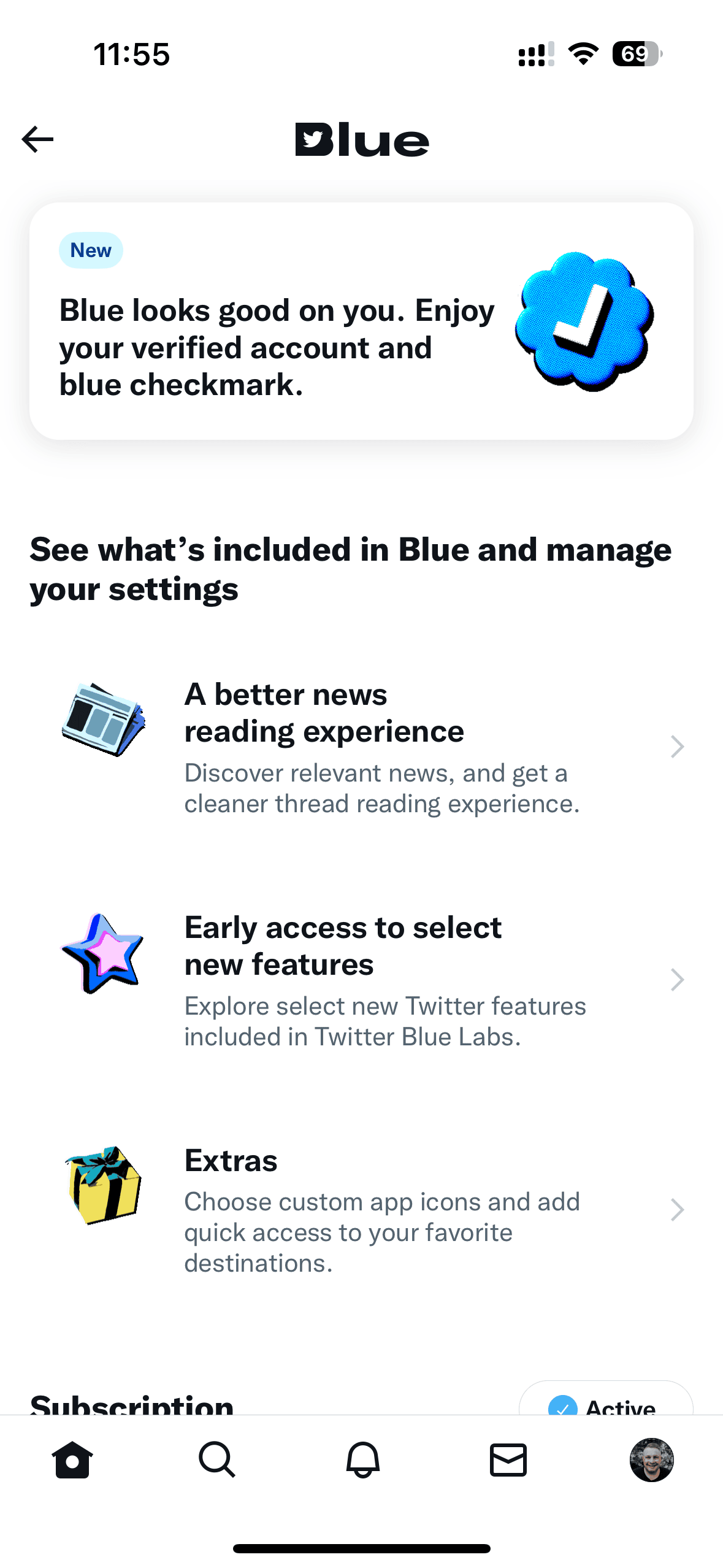This screenshot has height=1568, width=723.
Task: Open the Search tab
Action: 217,1459
